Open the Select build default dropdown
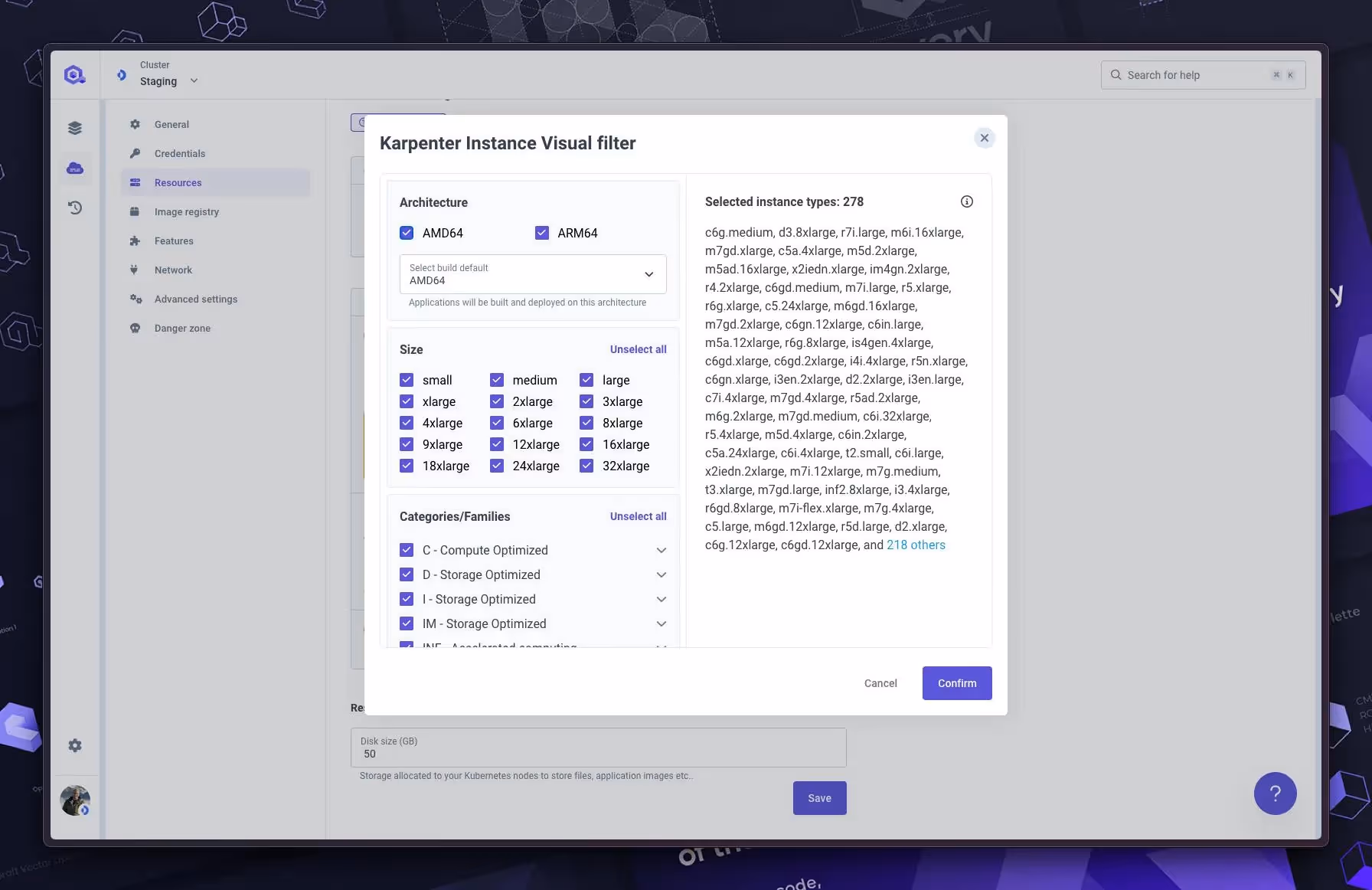Viewport: 1372px width, 890px height. [533, 274]
